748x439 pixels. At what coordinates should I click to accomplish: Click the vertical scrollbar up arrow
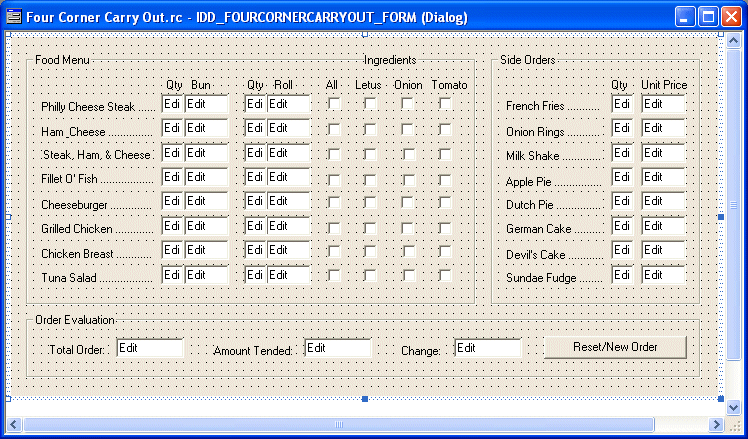tap(734, 41)
